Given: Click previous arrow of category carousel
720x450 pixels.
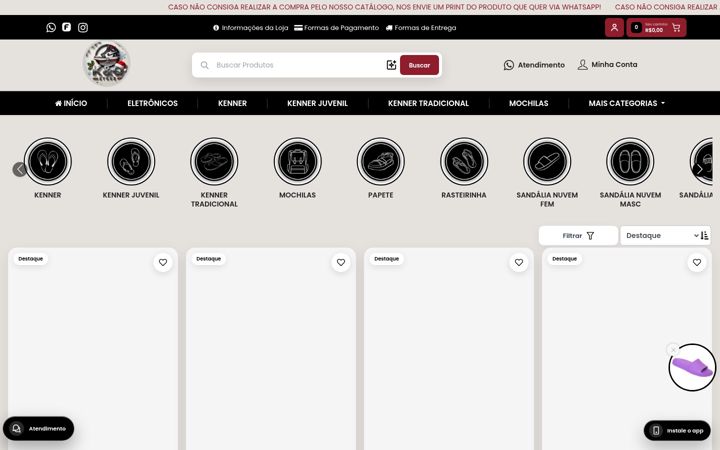Looking at the screenshot, I should (19, 169).
